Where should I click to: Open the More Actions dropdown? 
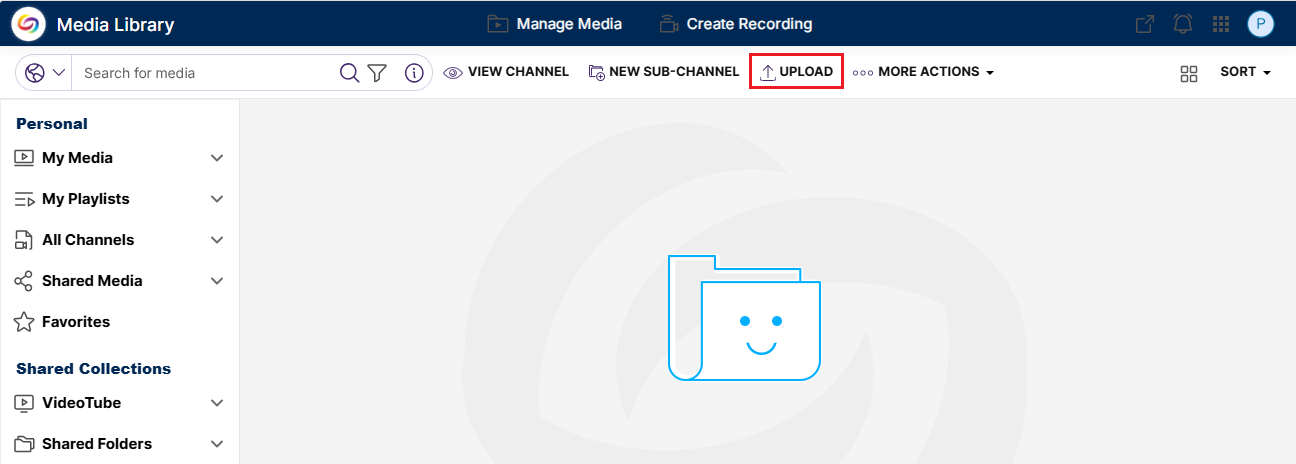point(923,72)
